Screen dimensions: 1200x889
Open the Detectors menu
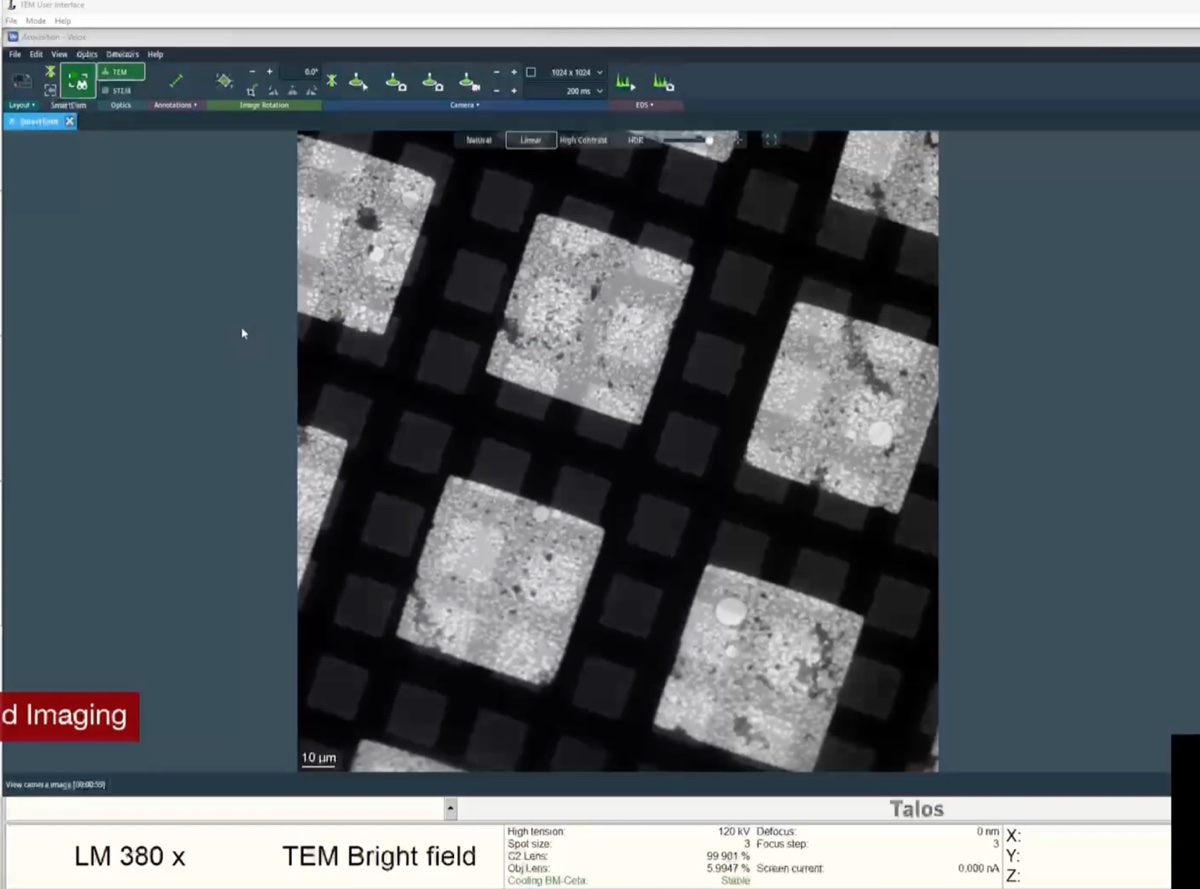[122, 54]
